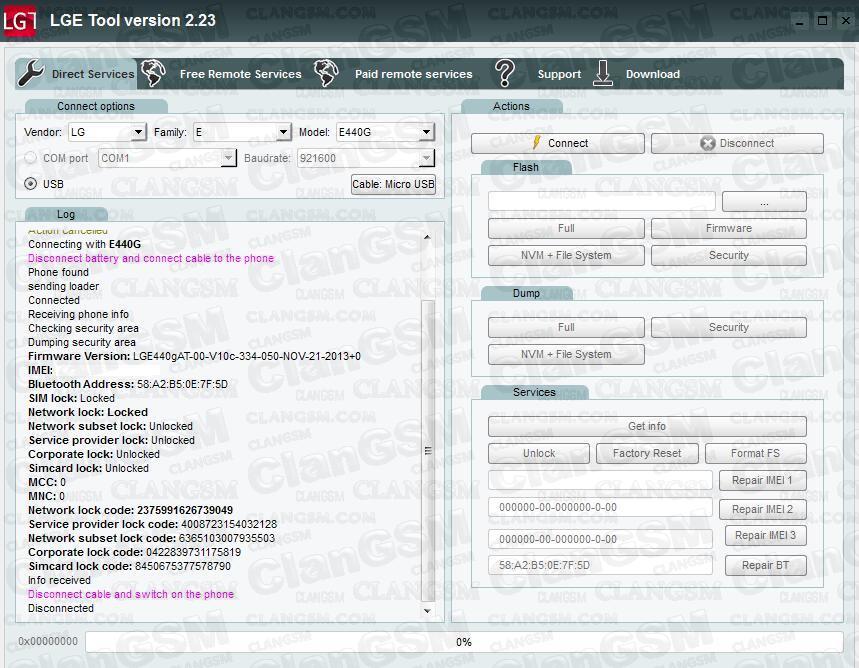Click the 0x00000000 status value

click(48, 641)
